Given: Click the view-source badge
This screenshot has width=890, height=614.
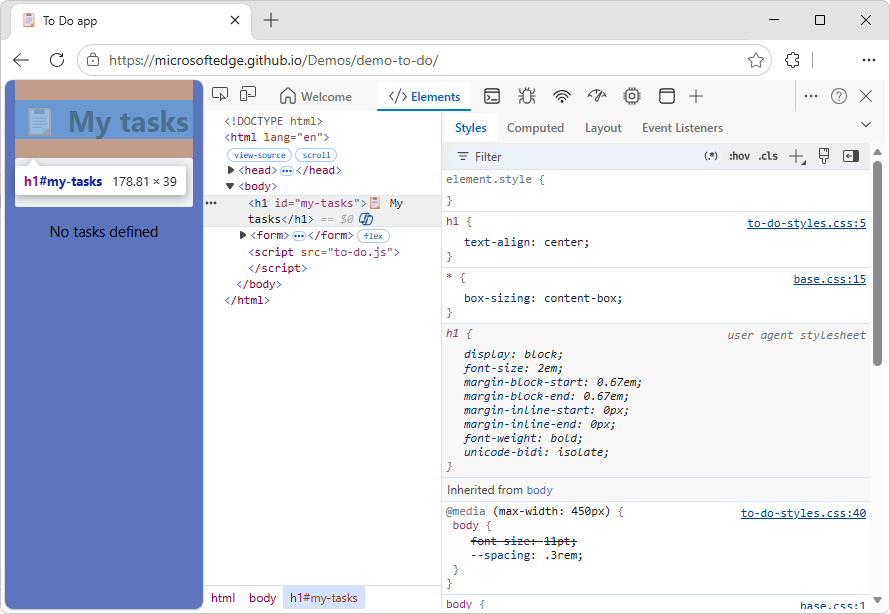Looking at the screenshot, I should click(x=259, y=155).
